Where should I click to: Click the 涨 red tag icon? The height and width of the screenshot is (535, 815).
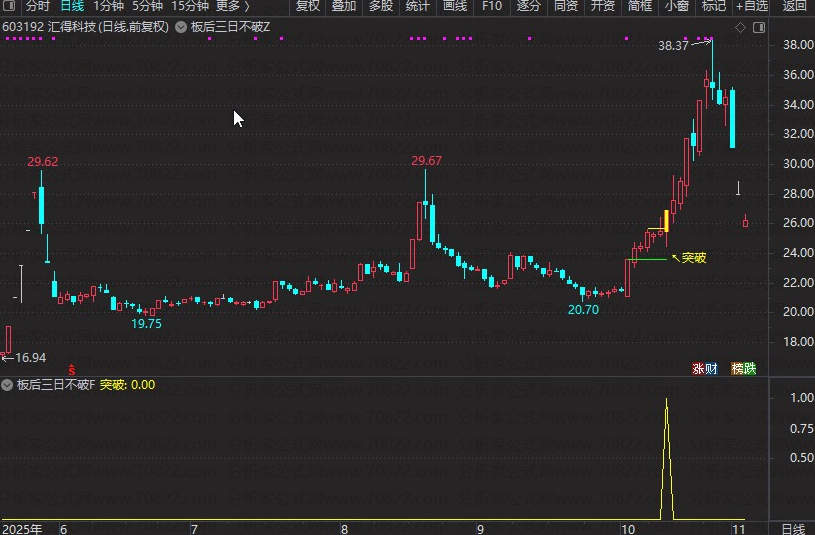[698, 369]
